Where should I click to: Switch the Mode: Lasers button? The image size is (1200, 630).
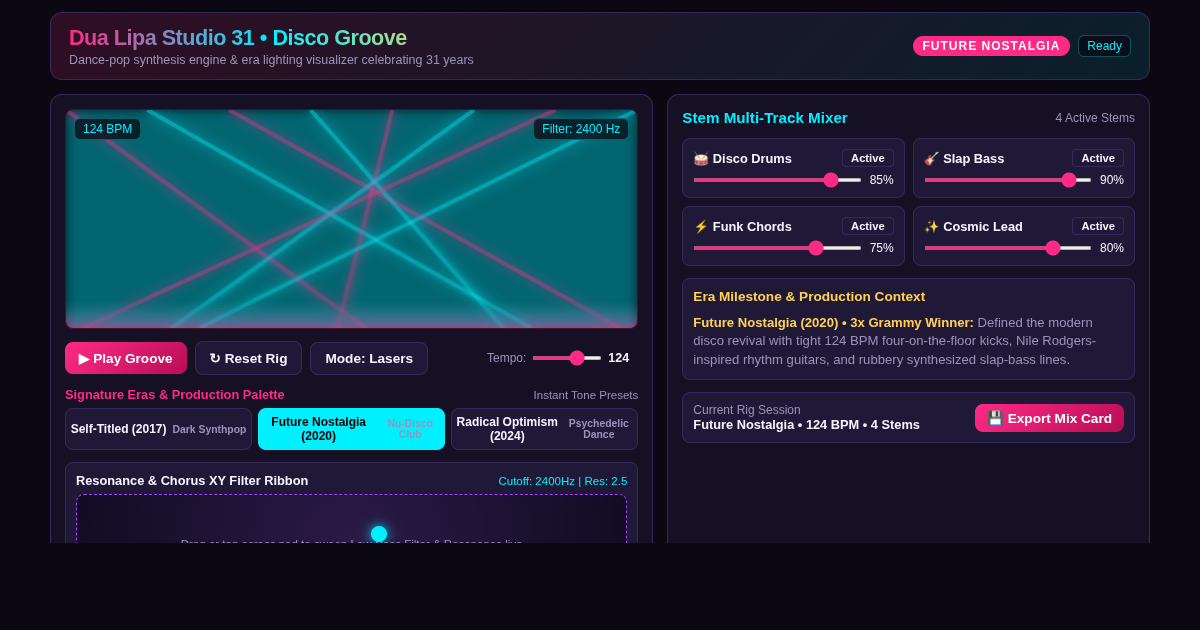pyautogui.click(x=369, y=358)
